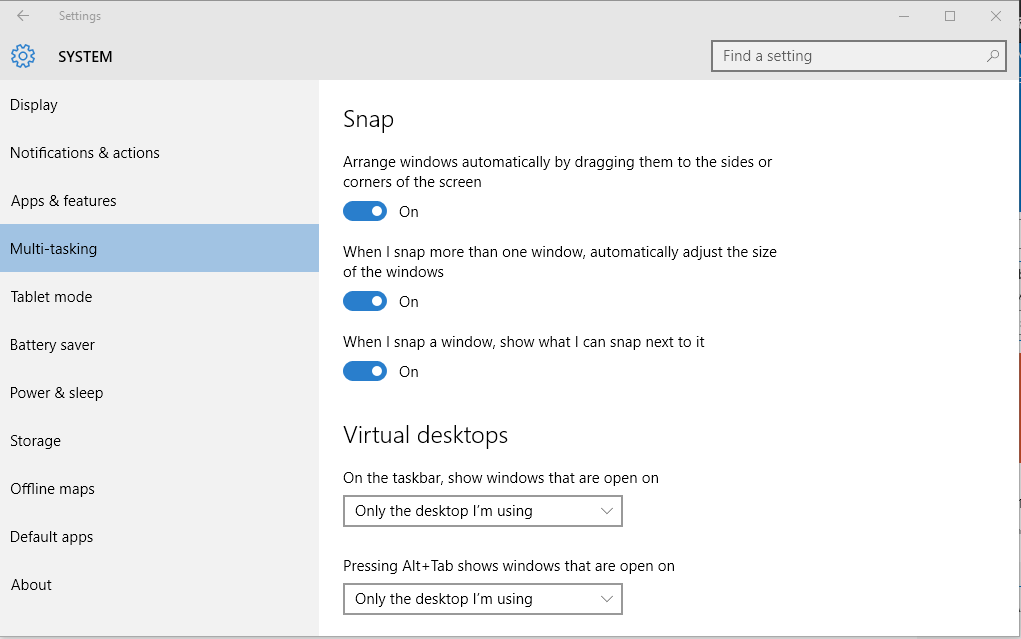Click the back arrow in title bar
Viewport: 1021px width, 639px height.
23,16
